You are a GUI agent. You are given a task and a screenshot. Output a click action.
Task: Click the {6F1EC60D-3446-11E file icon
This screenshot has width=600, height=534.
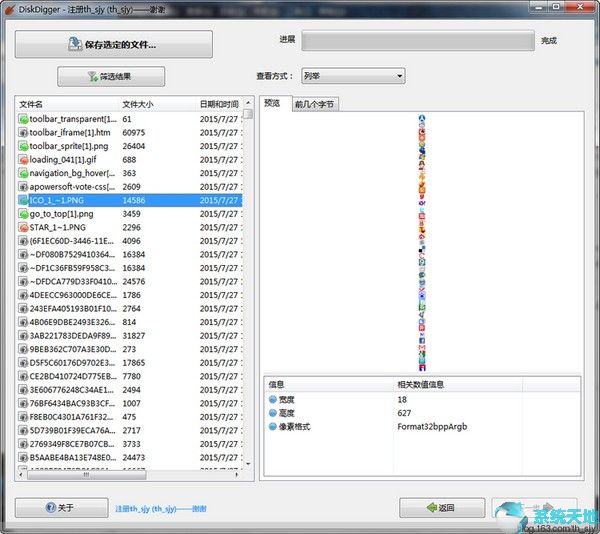pyautogui.click(x=23, y=241)
